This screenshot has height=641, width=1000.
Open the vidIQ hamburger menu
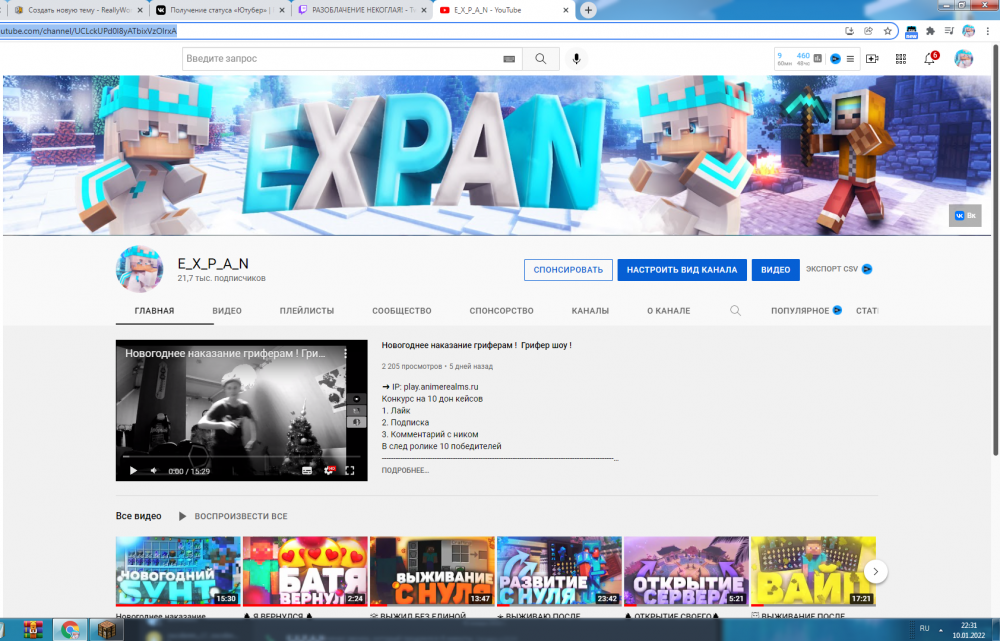(850, 59)
